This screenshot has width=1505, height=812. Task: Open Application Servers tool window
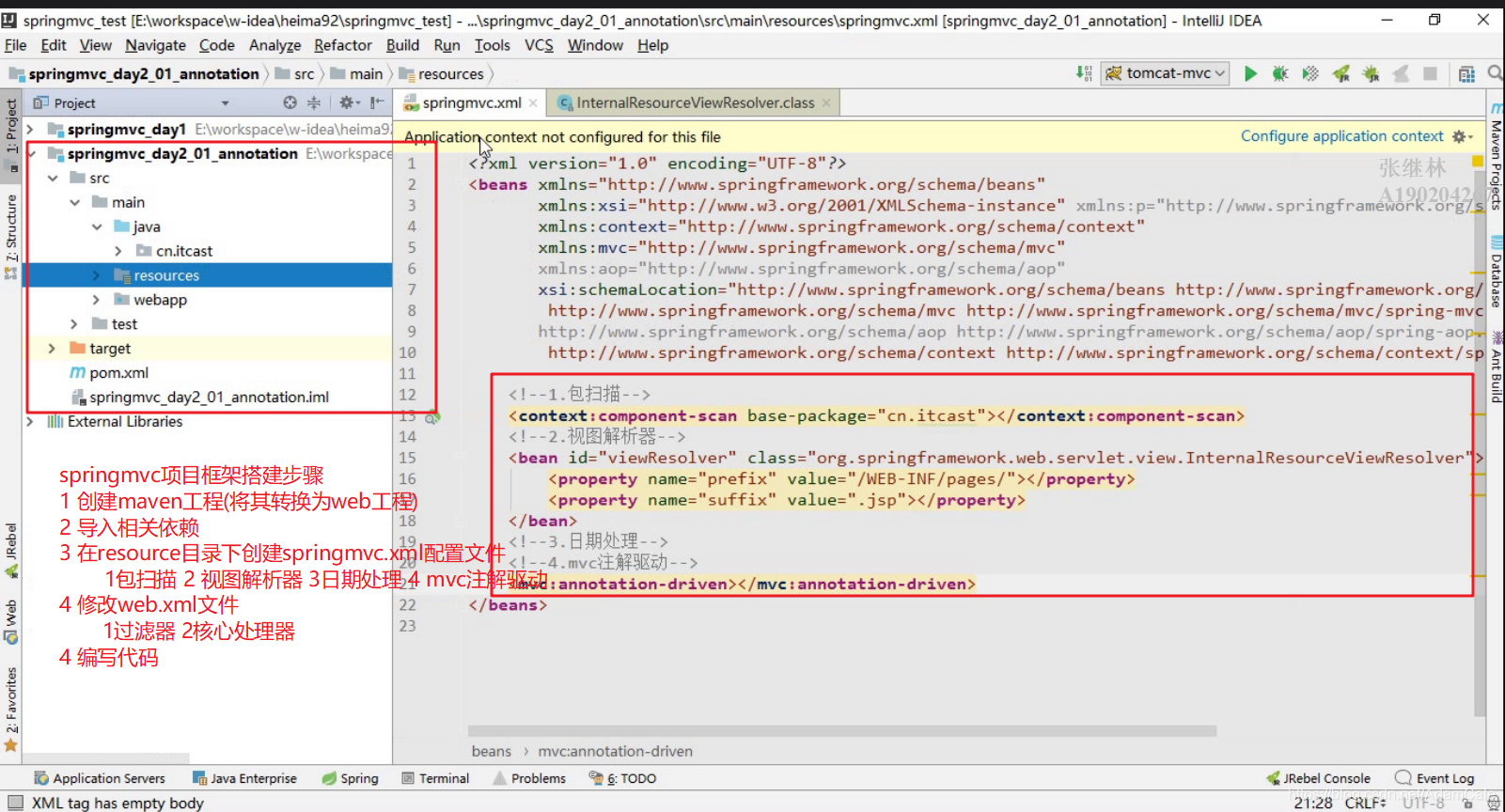100,778
